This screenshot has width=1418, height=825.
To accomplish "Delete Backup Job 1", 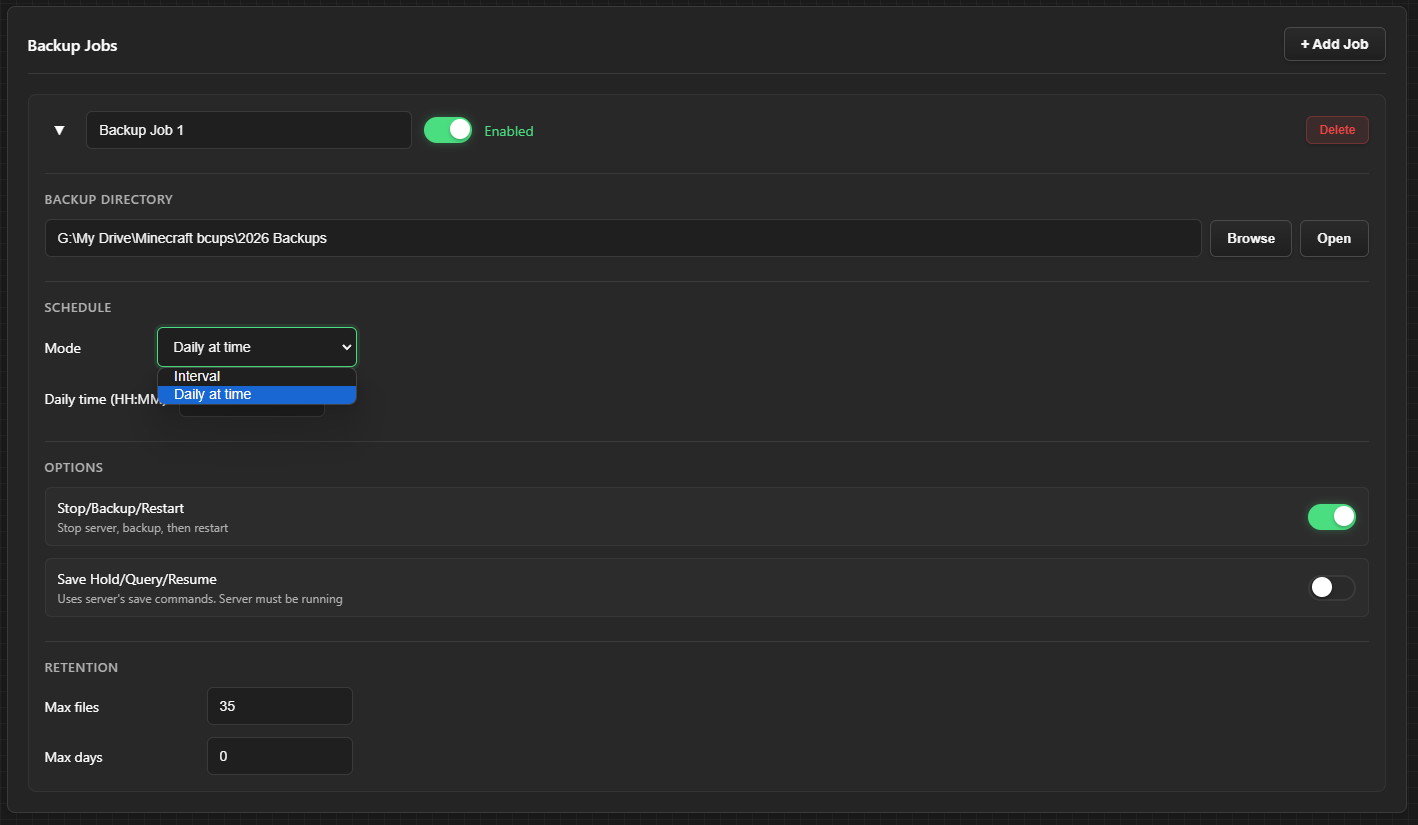I will [1336, 130].
